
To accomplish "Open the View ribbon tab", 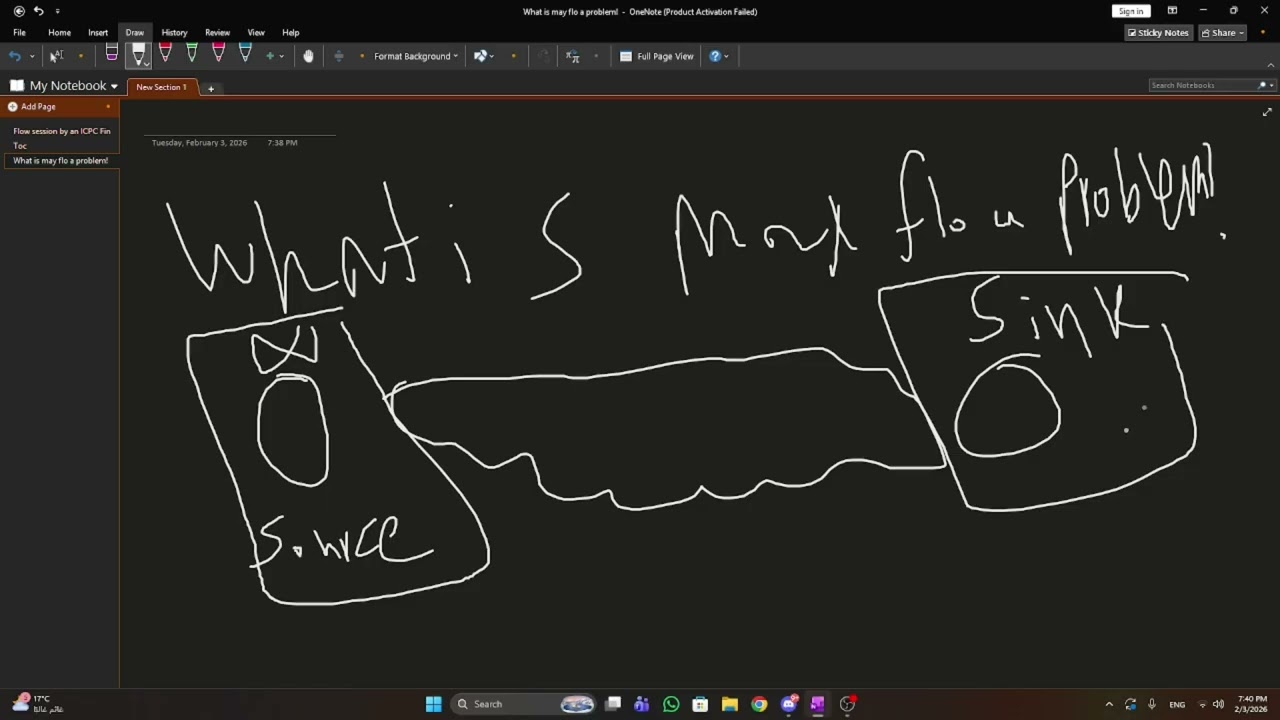I will tap(256, 32).
